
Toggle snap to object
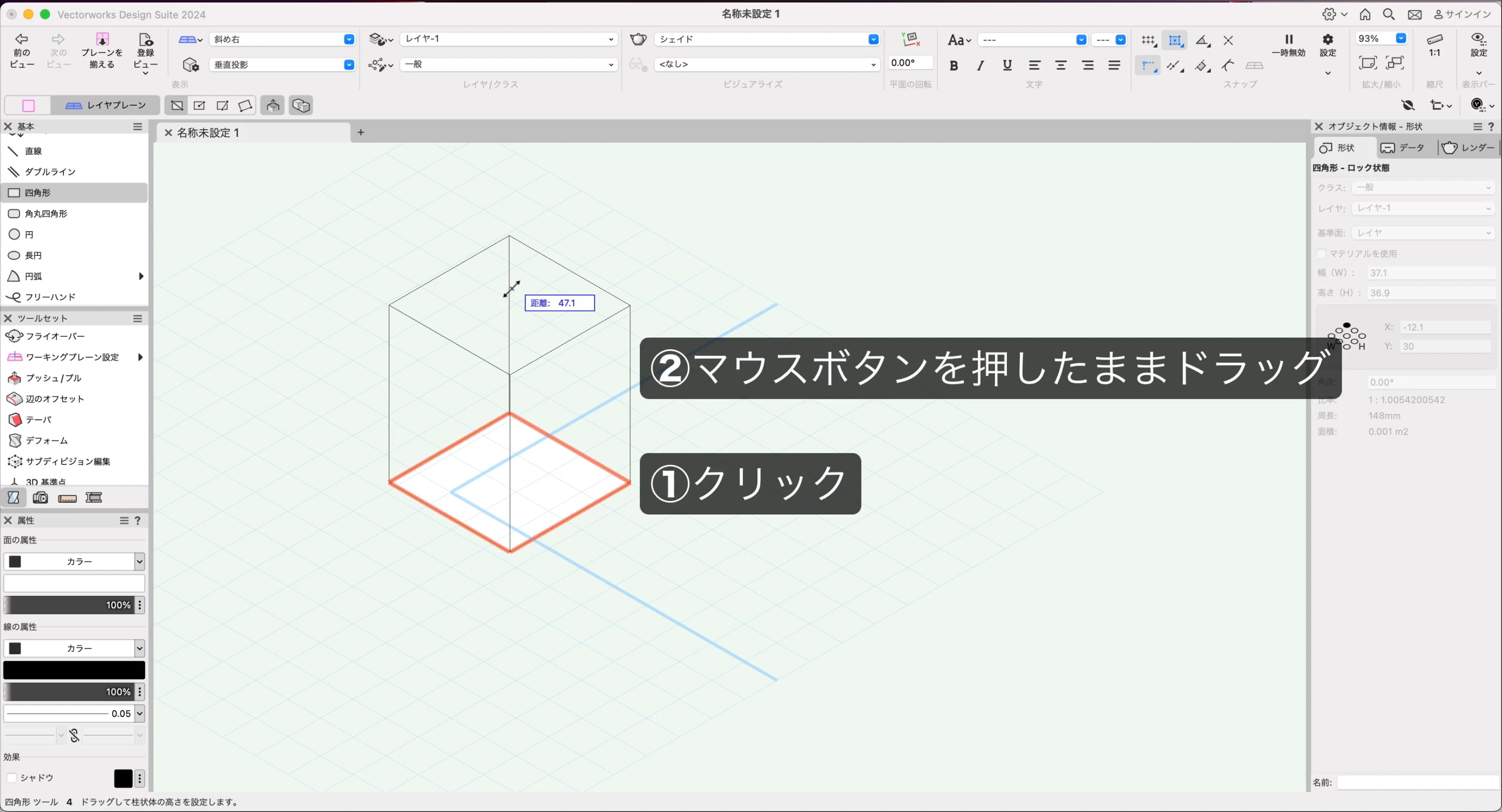pos(1175,40)
